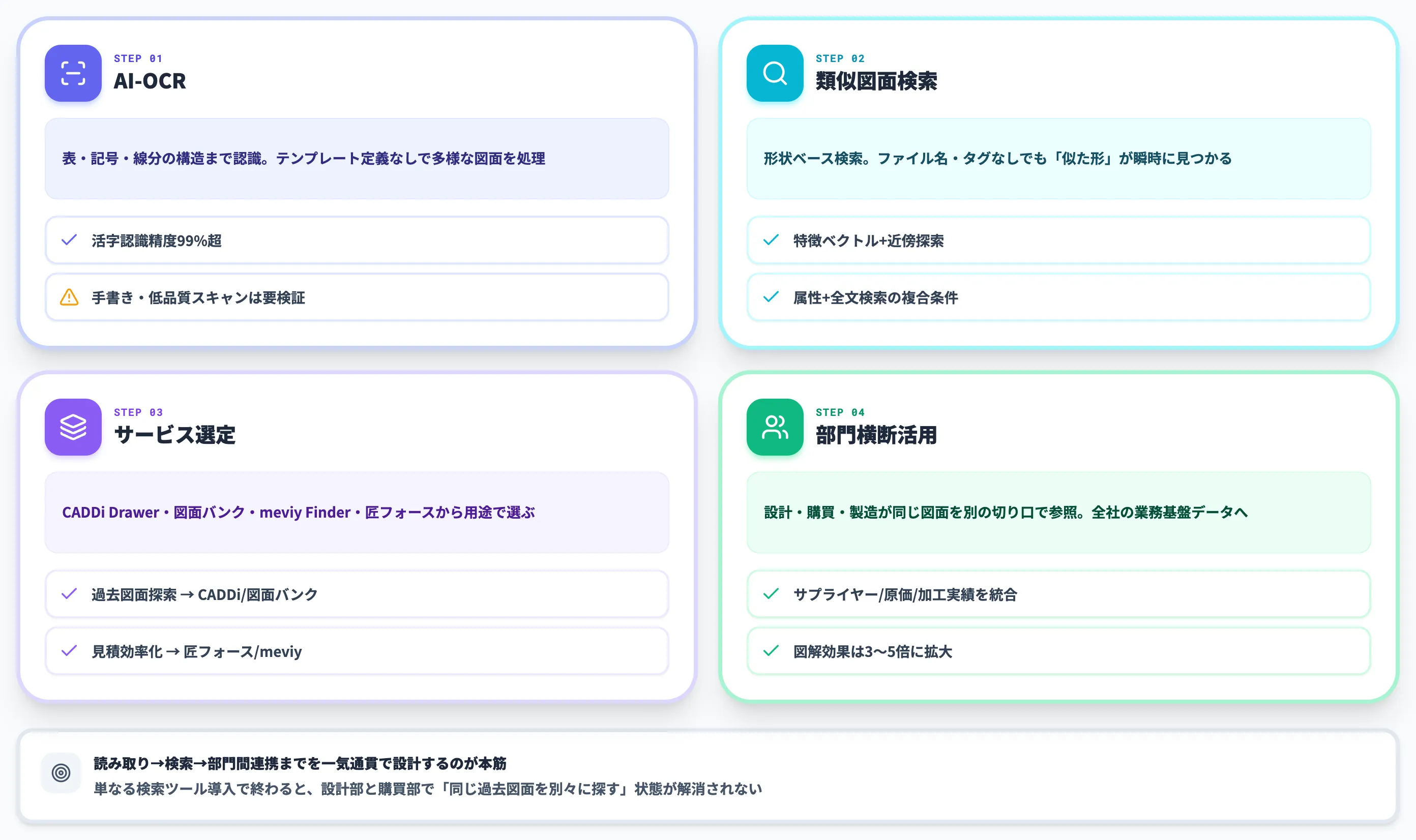Click the text 手書き・低品質スキャンは要検証
Viewport: 1416px width, 840px height.
[198, 298]
